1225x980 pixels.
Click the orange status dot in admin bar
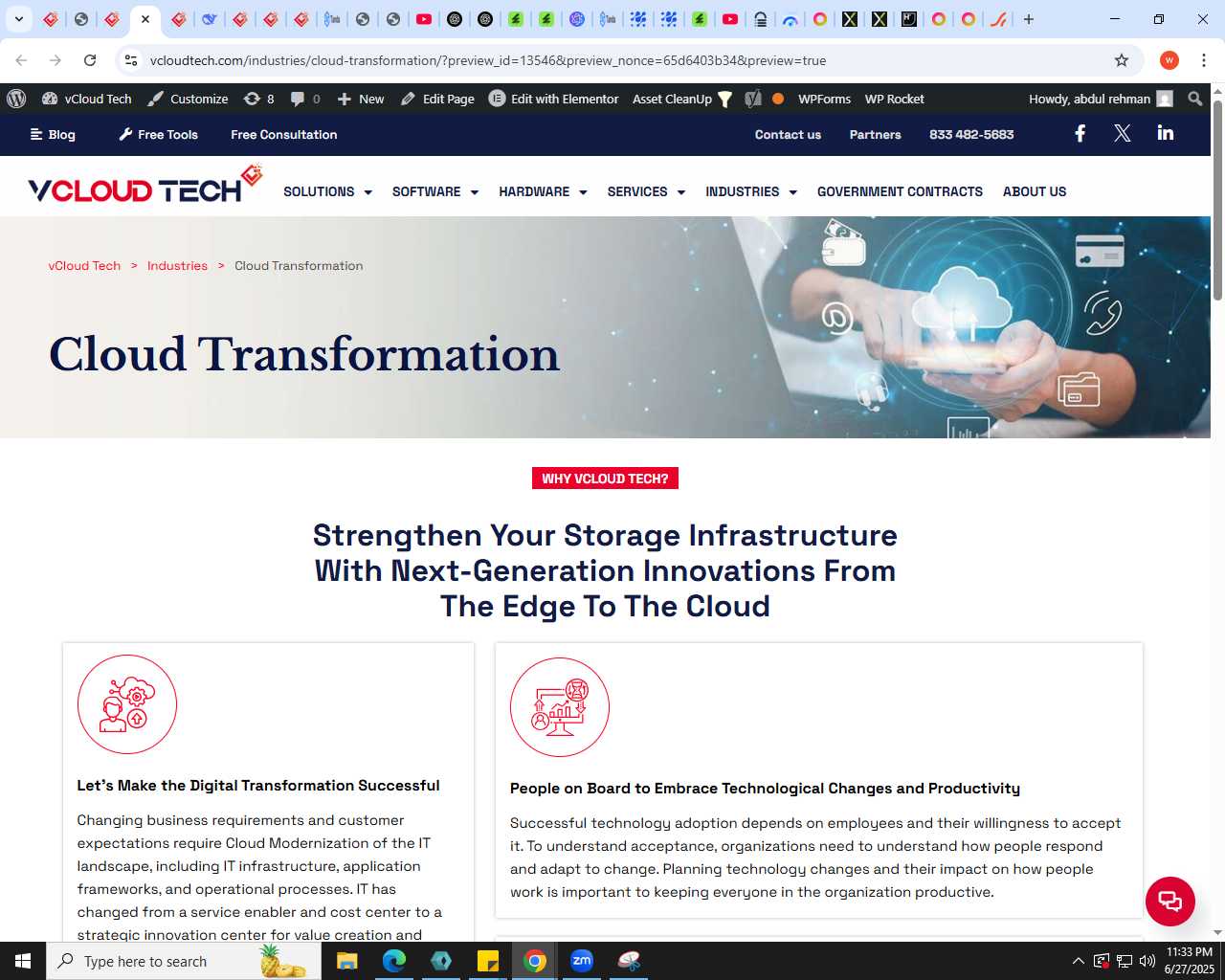778,99
